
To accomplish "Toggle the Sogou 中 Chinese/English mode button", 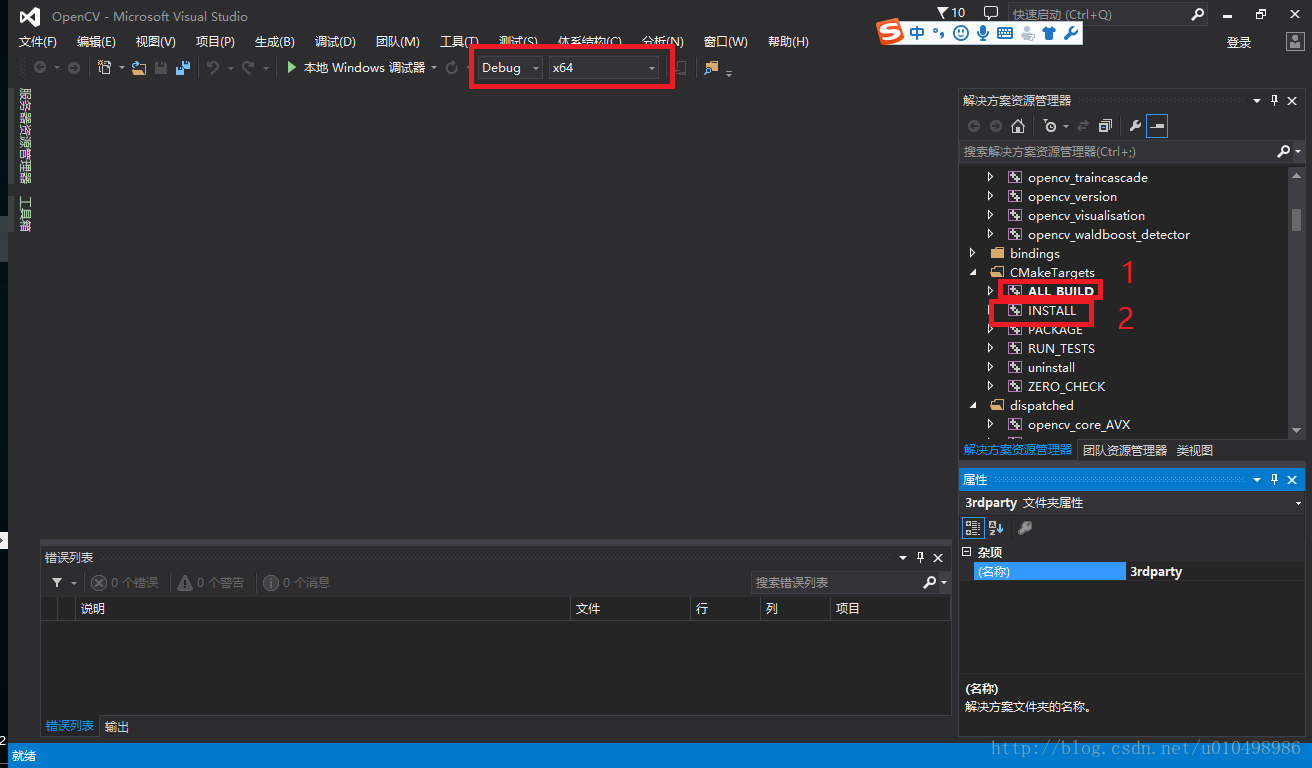I will pos(917,33).
